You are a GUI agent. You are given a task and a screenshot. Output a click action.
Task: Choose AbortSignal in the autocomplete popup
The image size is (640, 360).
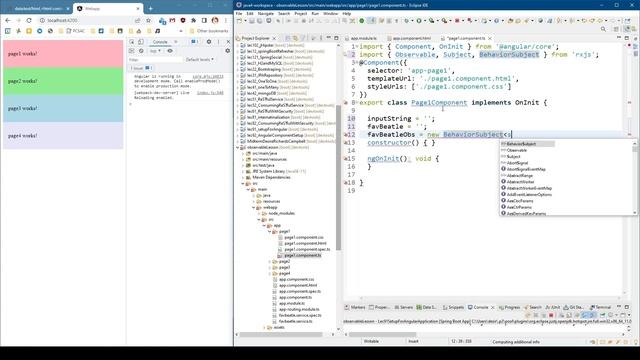(517, 163)
